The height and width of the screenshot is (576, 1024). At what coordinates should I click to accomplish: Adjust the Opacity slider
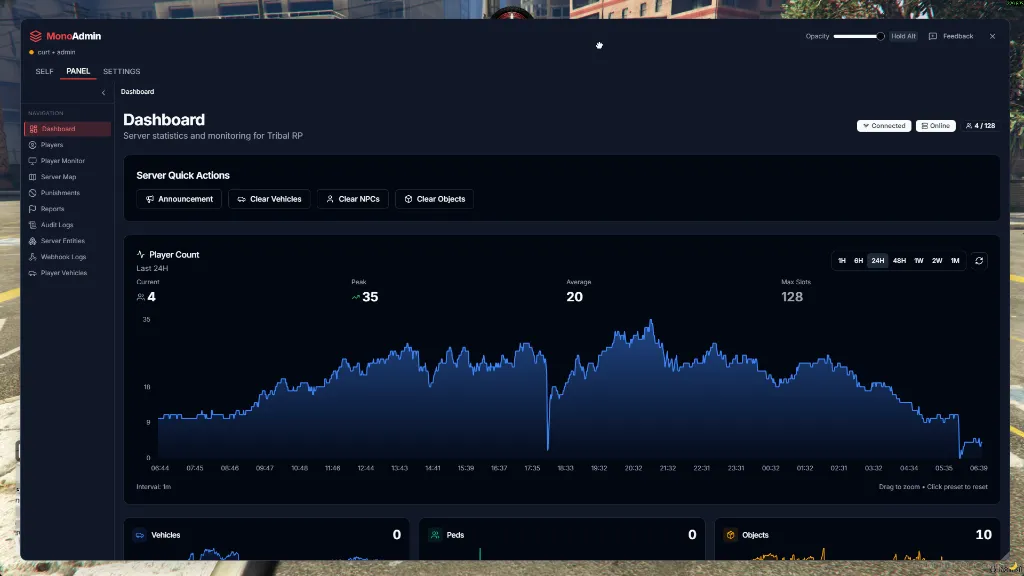tap(861, 35)
